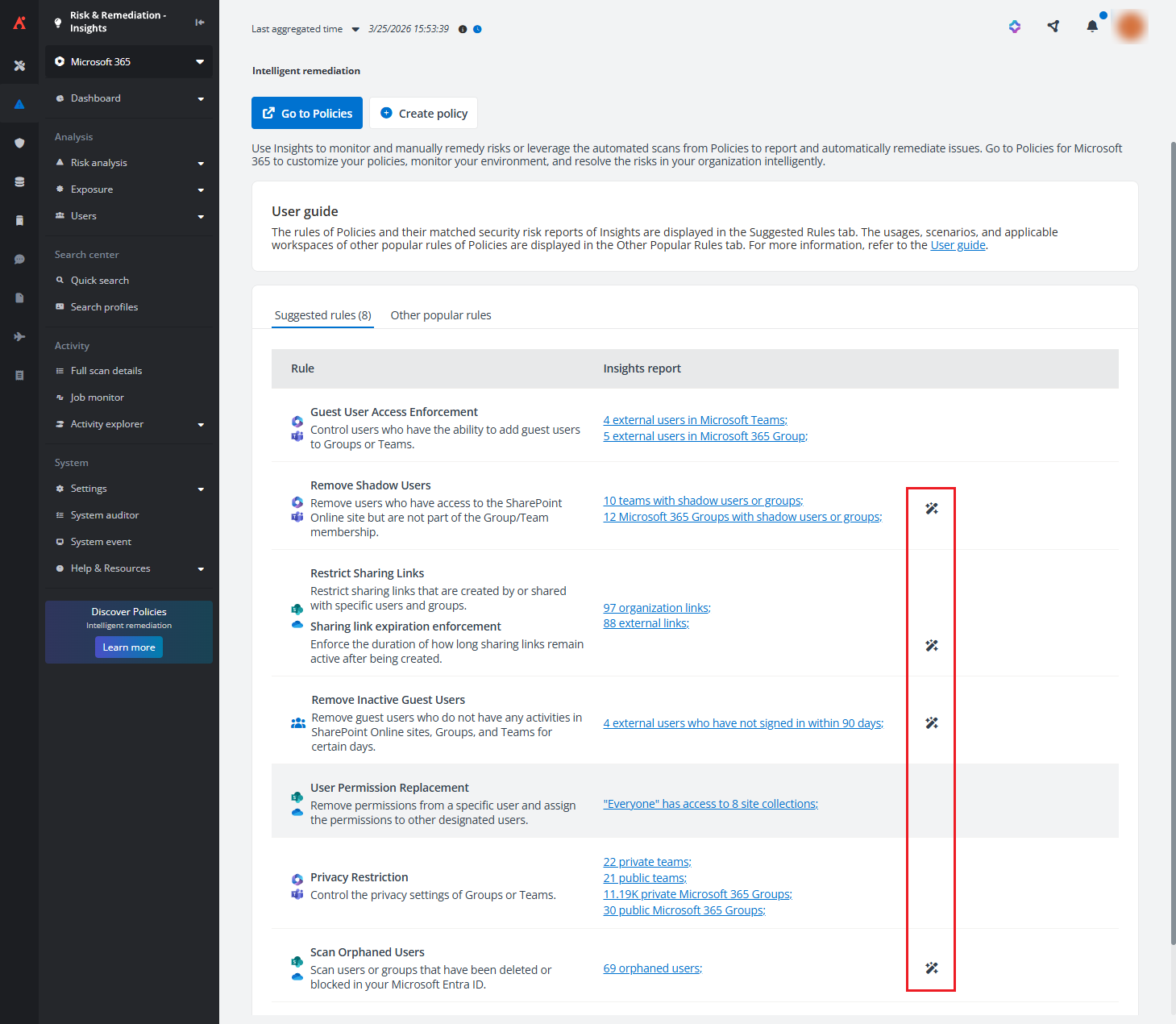Select the database icon in the left rail
Image resolution: width=1176 pixels, height=1024 pixels.
pos(19,181)
